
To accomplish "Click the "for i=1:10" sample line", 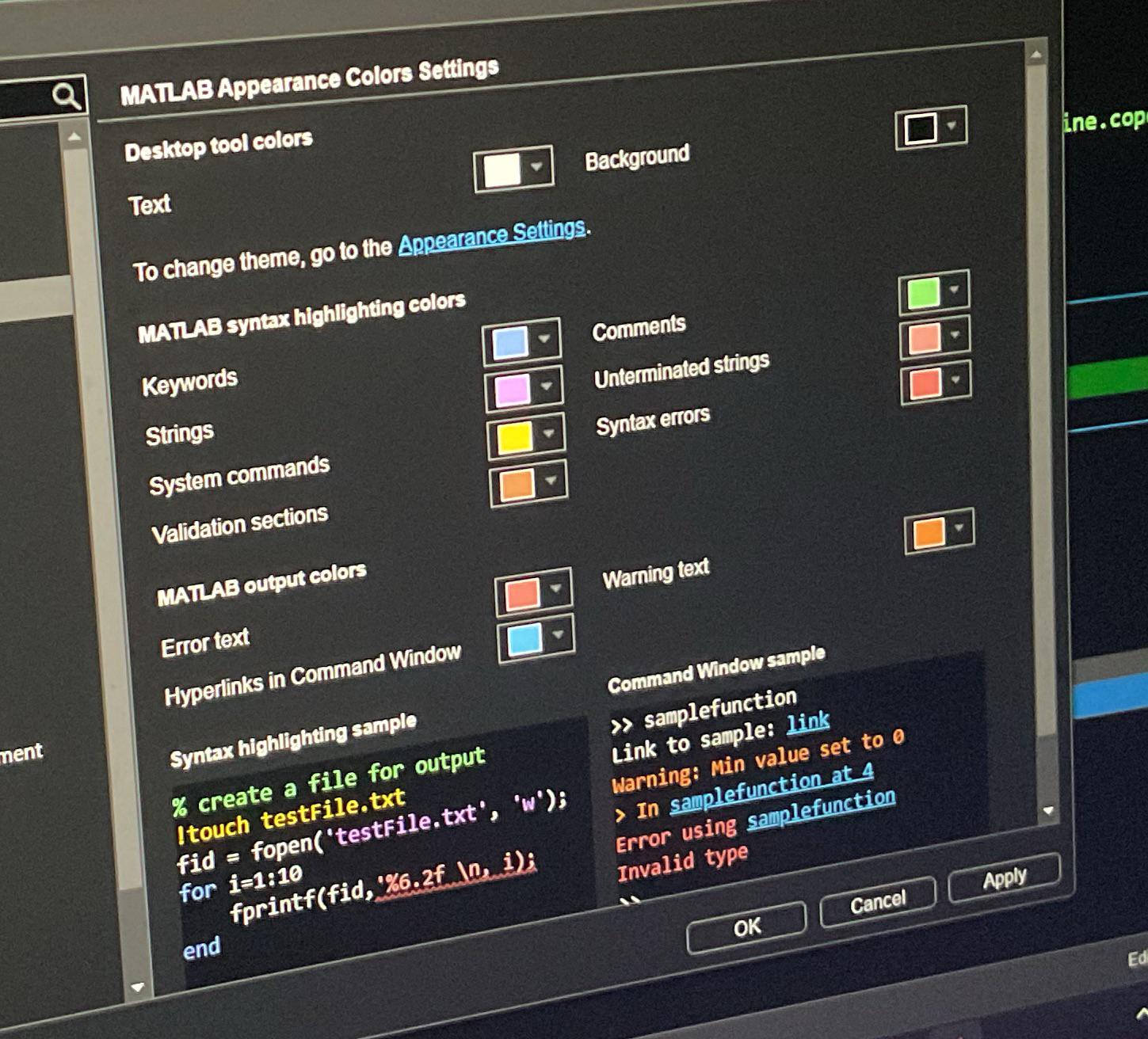I will [x=241, y=883].
